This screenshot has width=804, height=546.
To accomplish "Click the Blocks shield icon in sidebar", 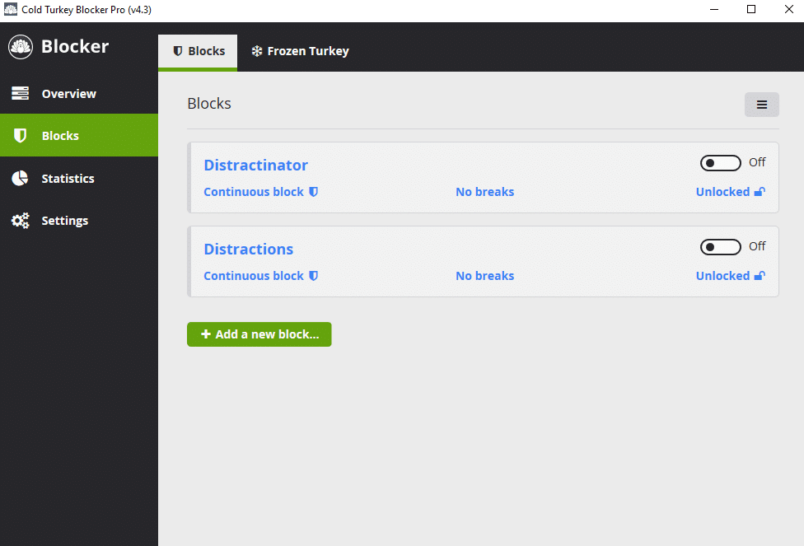I will pyautogui.click(x=20, y=135).
